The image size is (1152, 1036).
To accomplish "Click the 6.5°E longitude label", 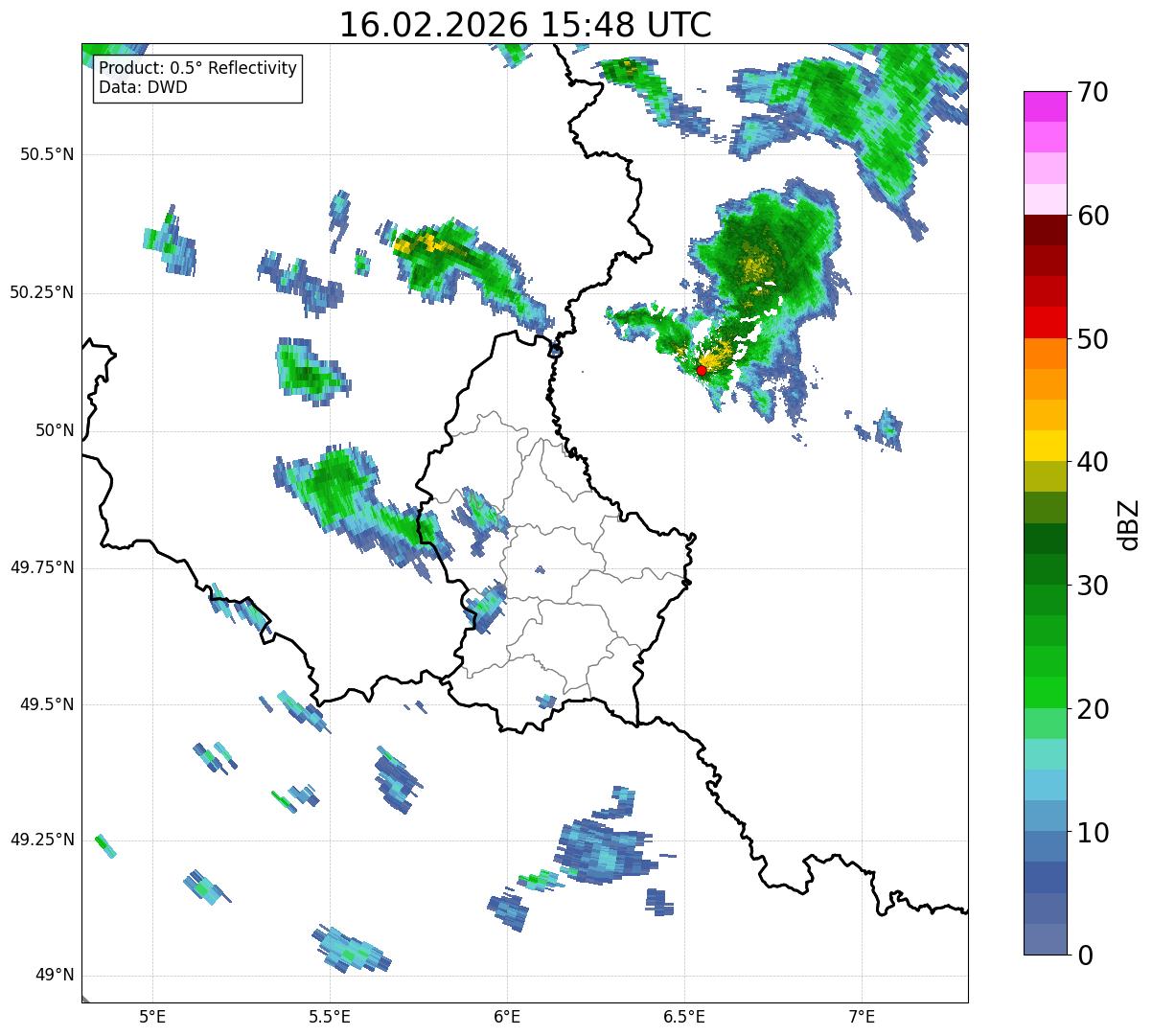I will click(x=684, y=1016).
